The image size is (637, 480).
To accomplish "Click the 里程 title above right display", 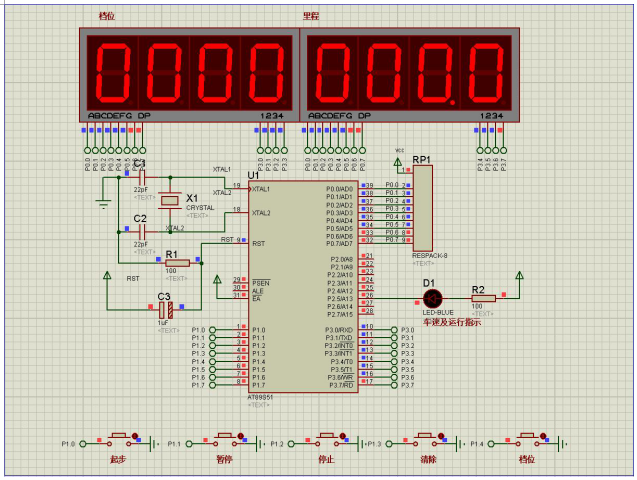I will click(x=311, y=16).
